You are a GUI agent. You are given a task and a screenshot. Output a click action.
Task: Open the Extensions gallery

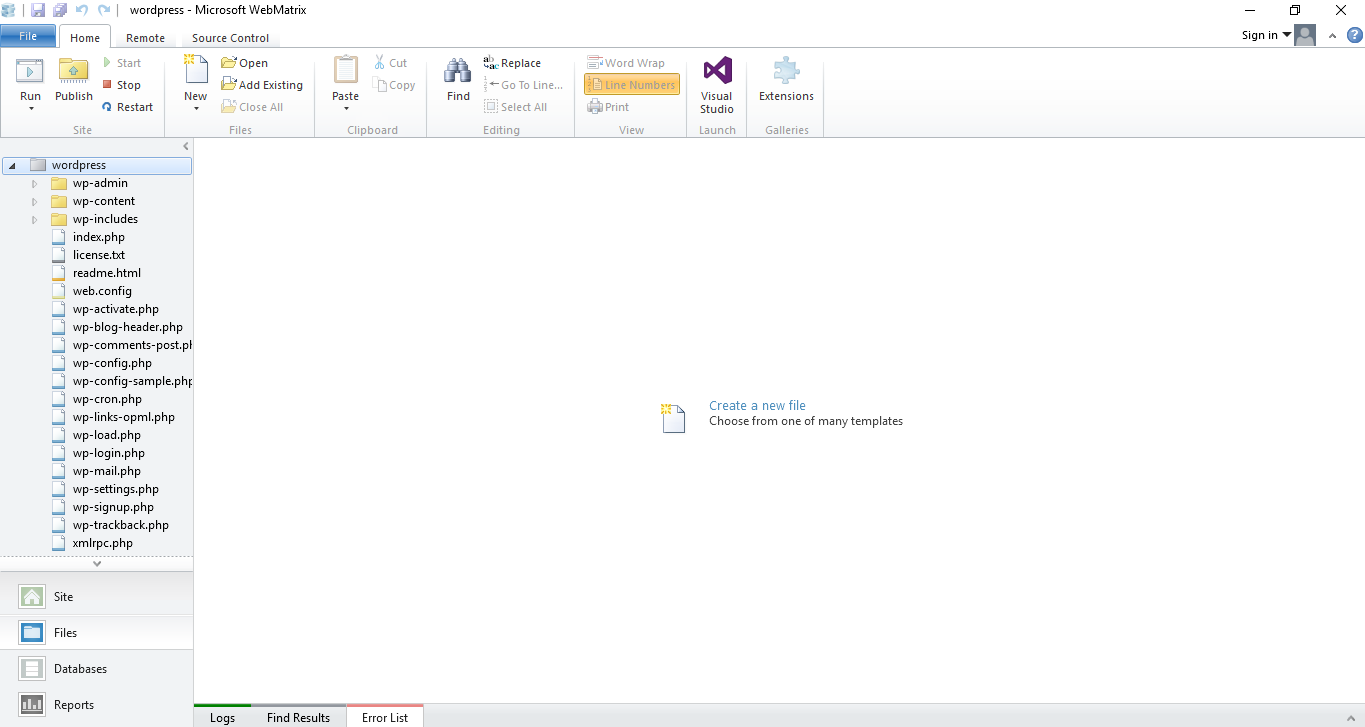click(x=786, y=80)
